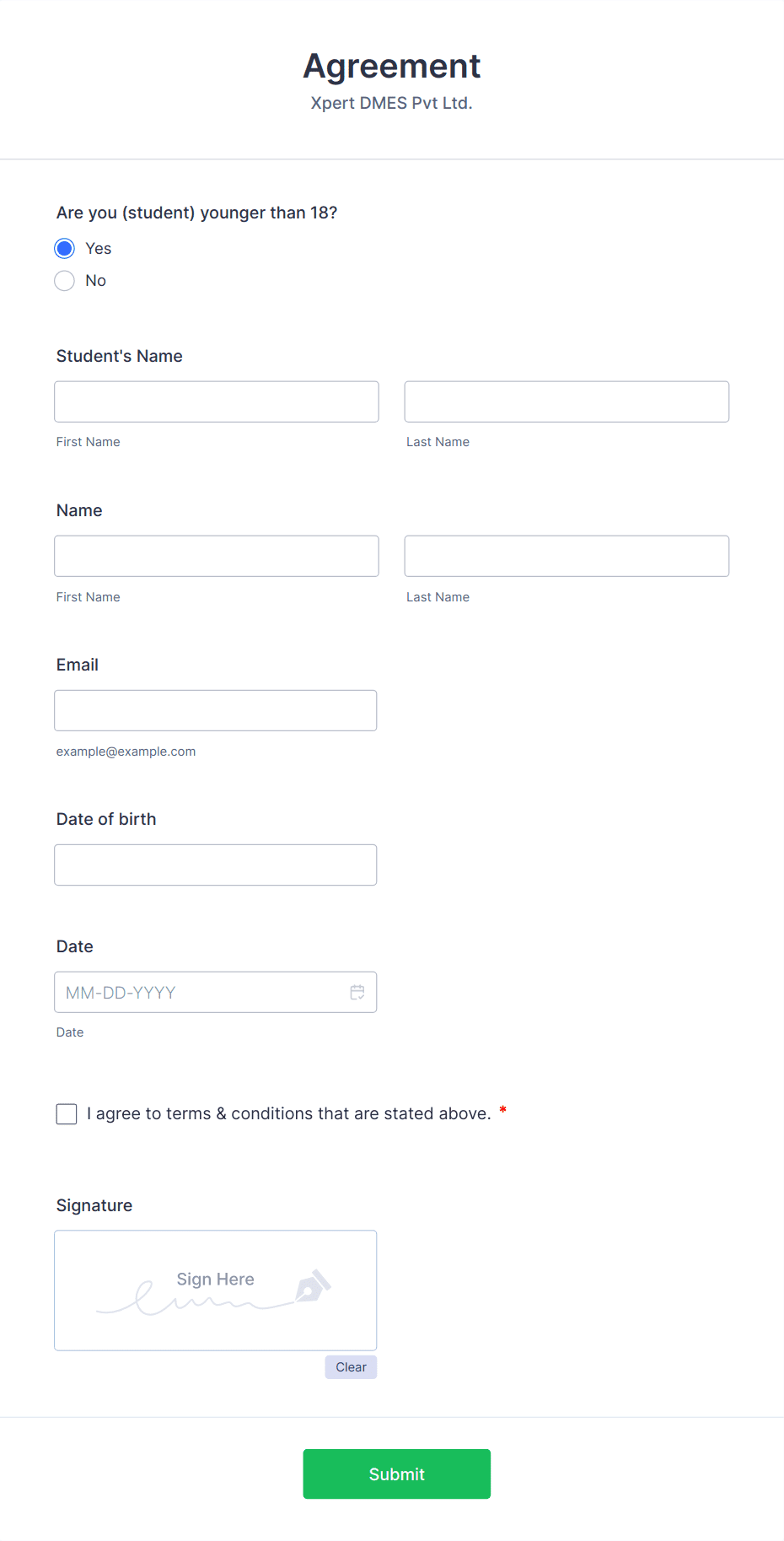Check the agree to terms checkbox

pyautogui.click(x=67, y=1114)
